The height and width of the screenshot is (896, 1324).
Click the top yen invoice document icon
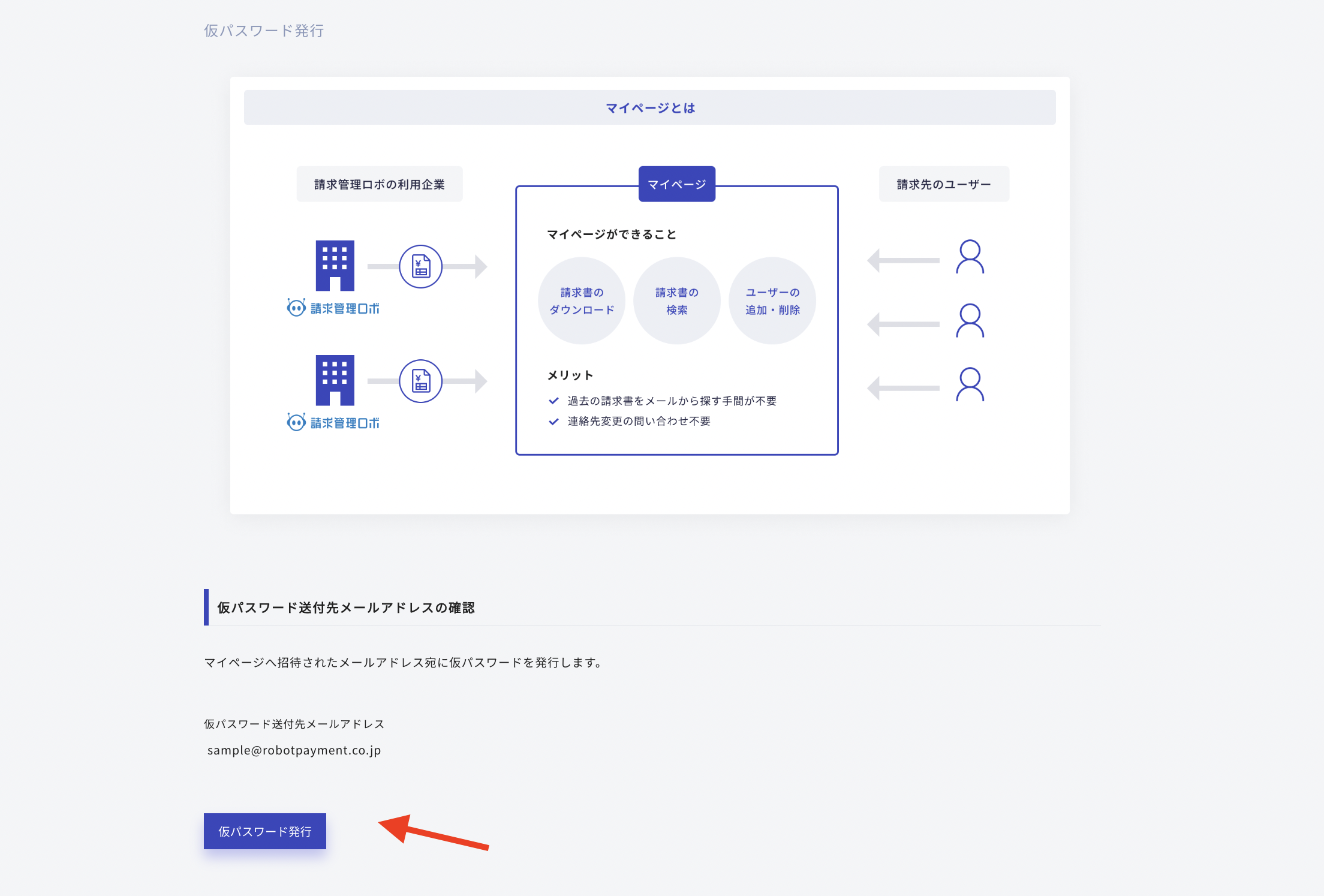coord(421,266)
